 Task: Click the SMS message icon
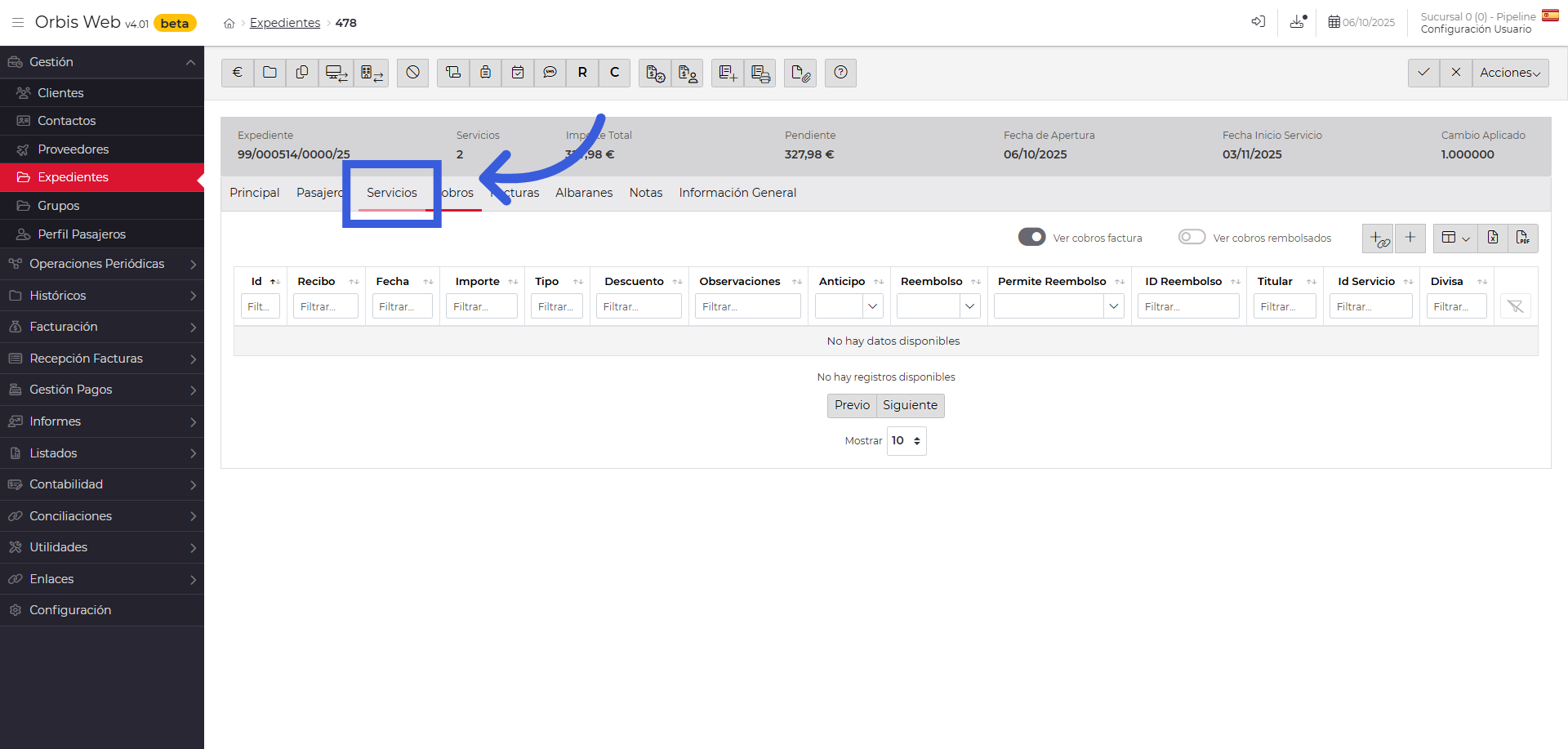(x=550, y=73)
